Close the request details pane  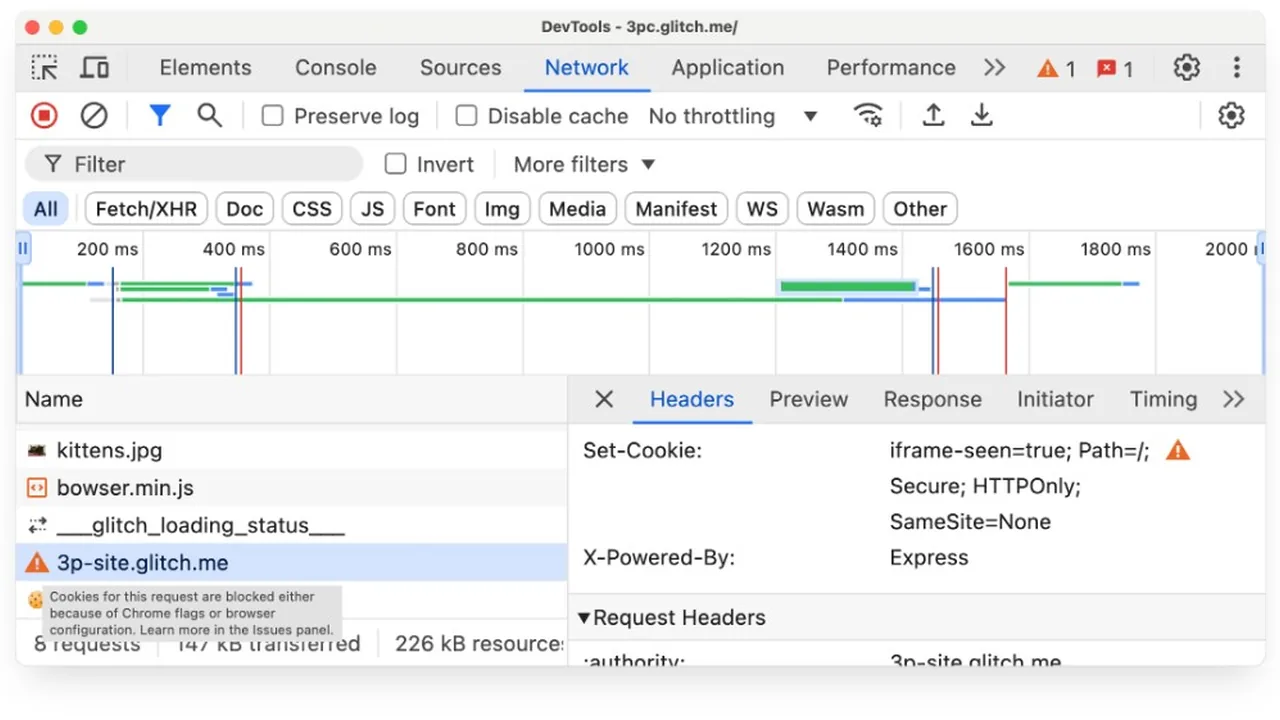604,400
